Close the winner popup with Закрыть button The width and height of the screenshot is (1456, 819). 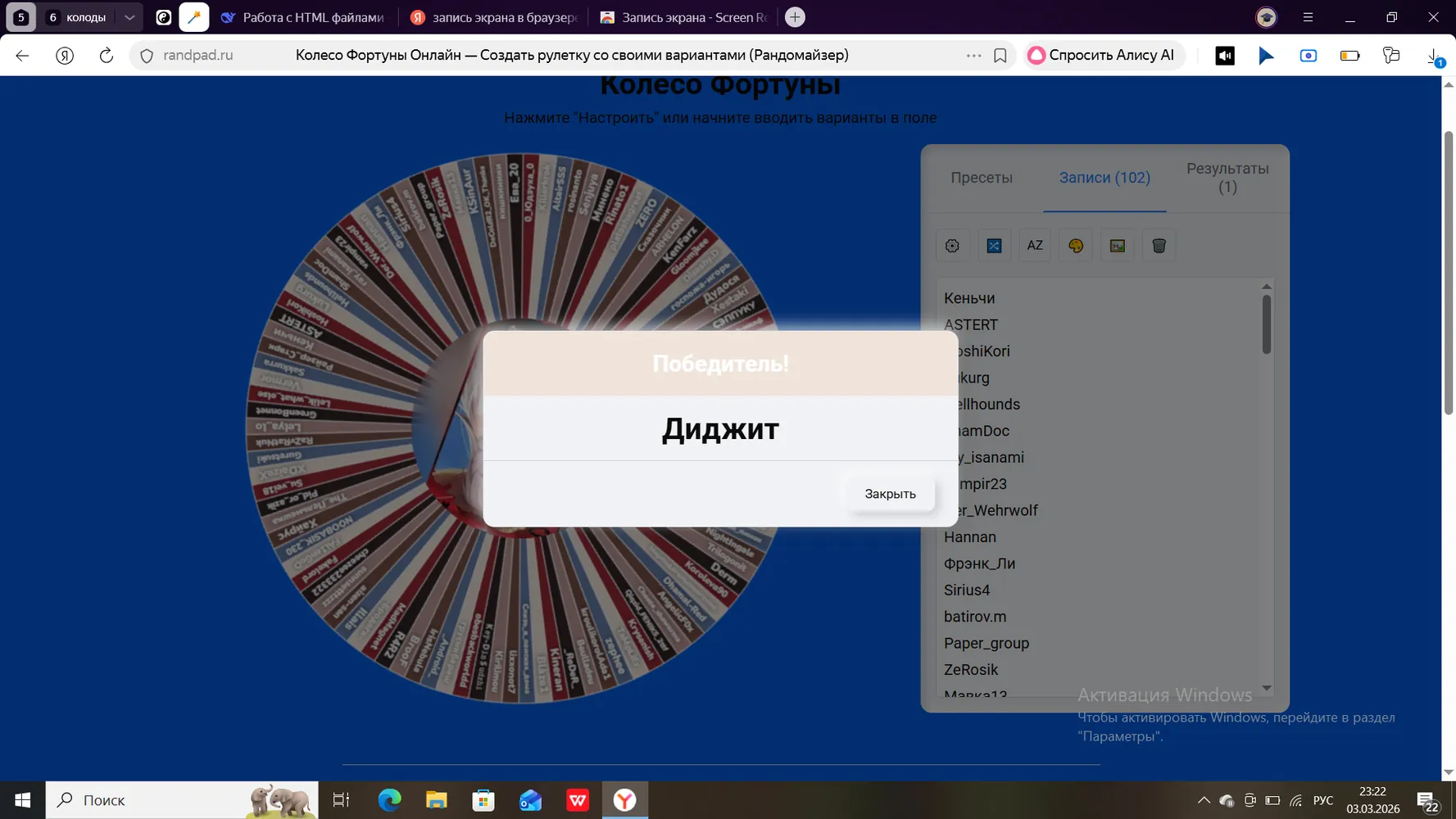pyautogui.click(x=890, y=494)
